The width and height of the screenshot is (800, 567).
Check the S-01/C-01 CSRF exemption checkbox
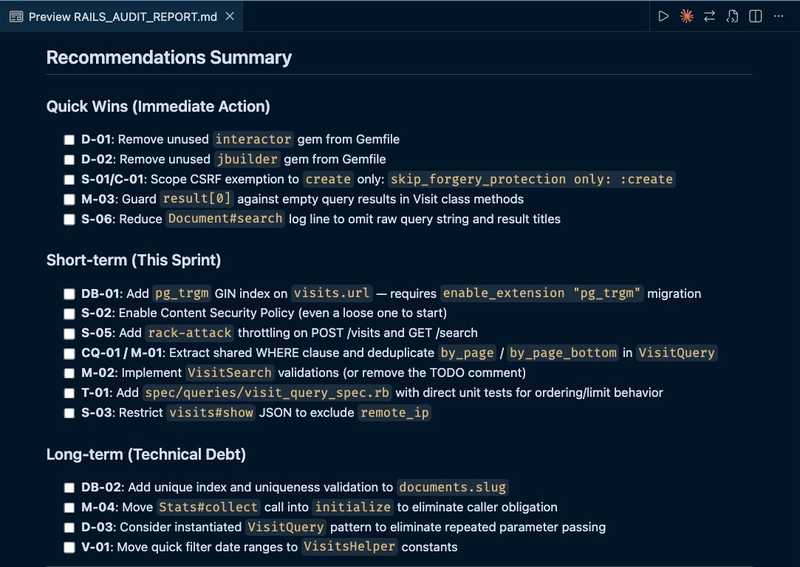pyautogui.click(x=69, y=180)
